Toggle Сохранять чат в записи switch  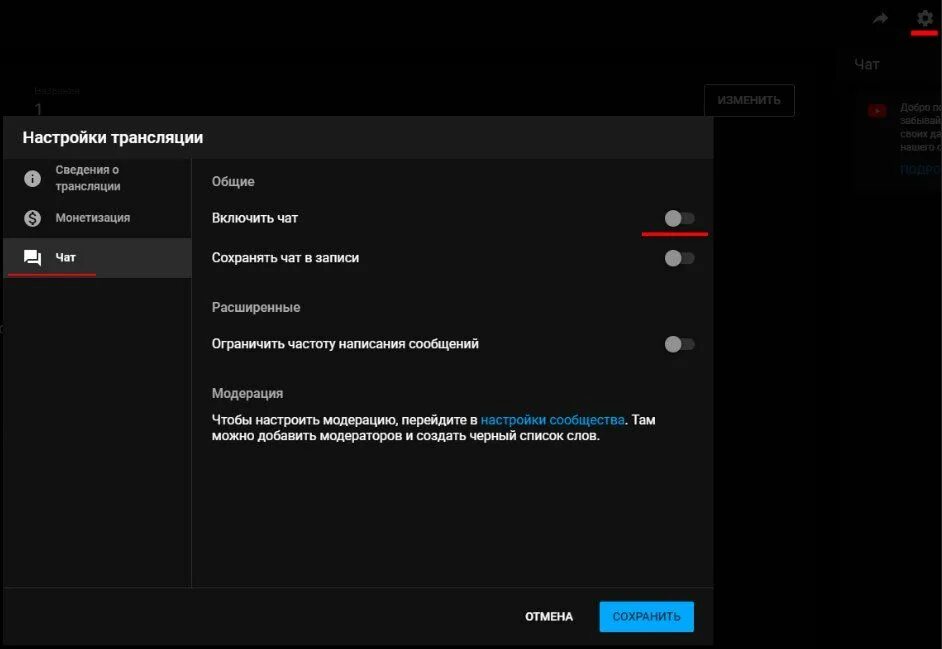[x=679, y=258]
